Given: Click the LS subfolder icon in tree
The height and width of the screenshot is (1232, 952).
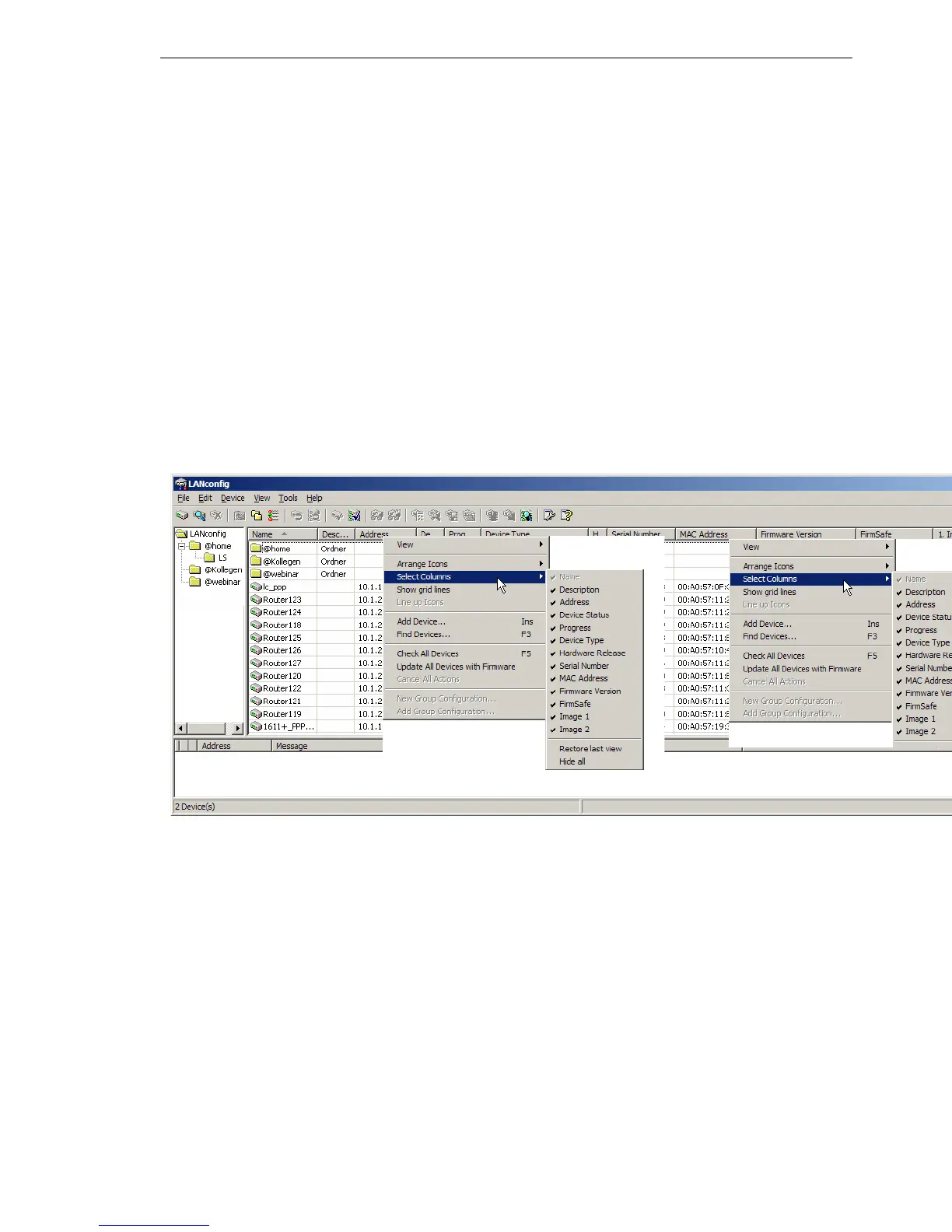Looking at the screenshot, I should pos(209,558).
